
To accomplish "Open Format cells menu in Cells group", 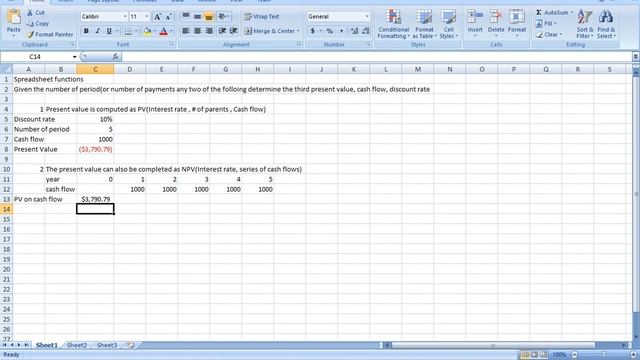I will 517,23.
